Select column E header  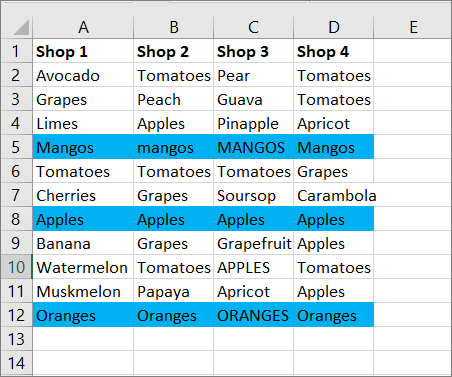(413, 27)
